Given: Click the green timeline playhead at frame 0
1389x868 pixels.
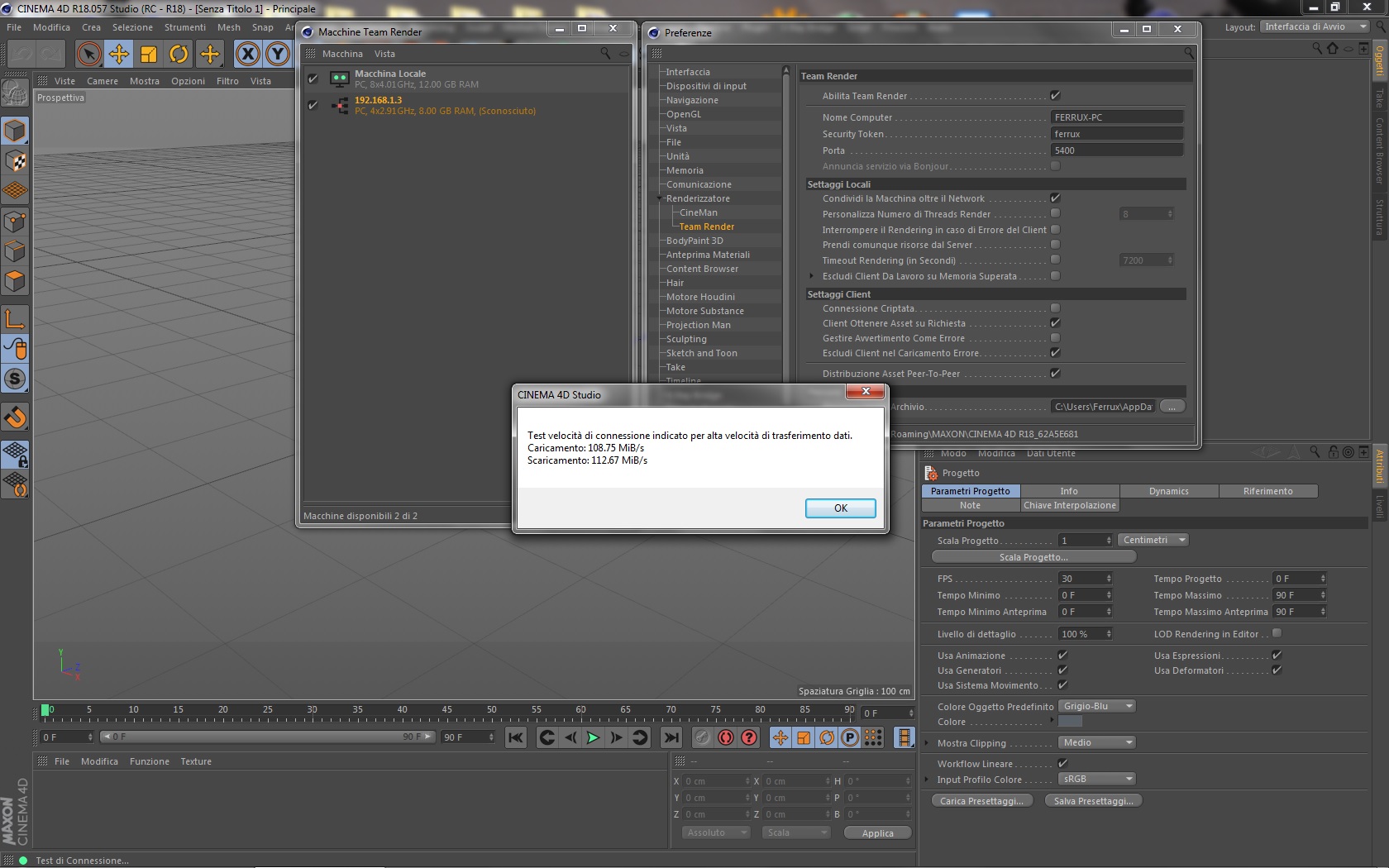Looking at the screenshot, I should pyautogui.click(x=45, y=710).
